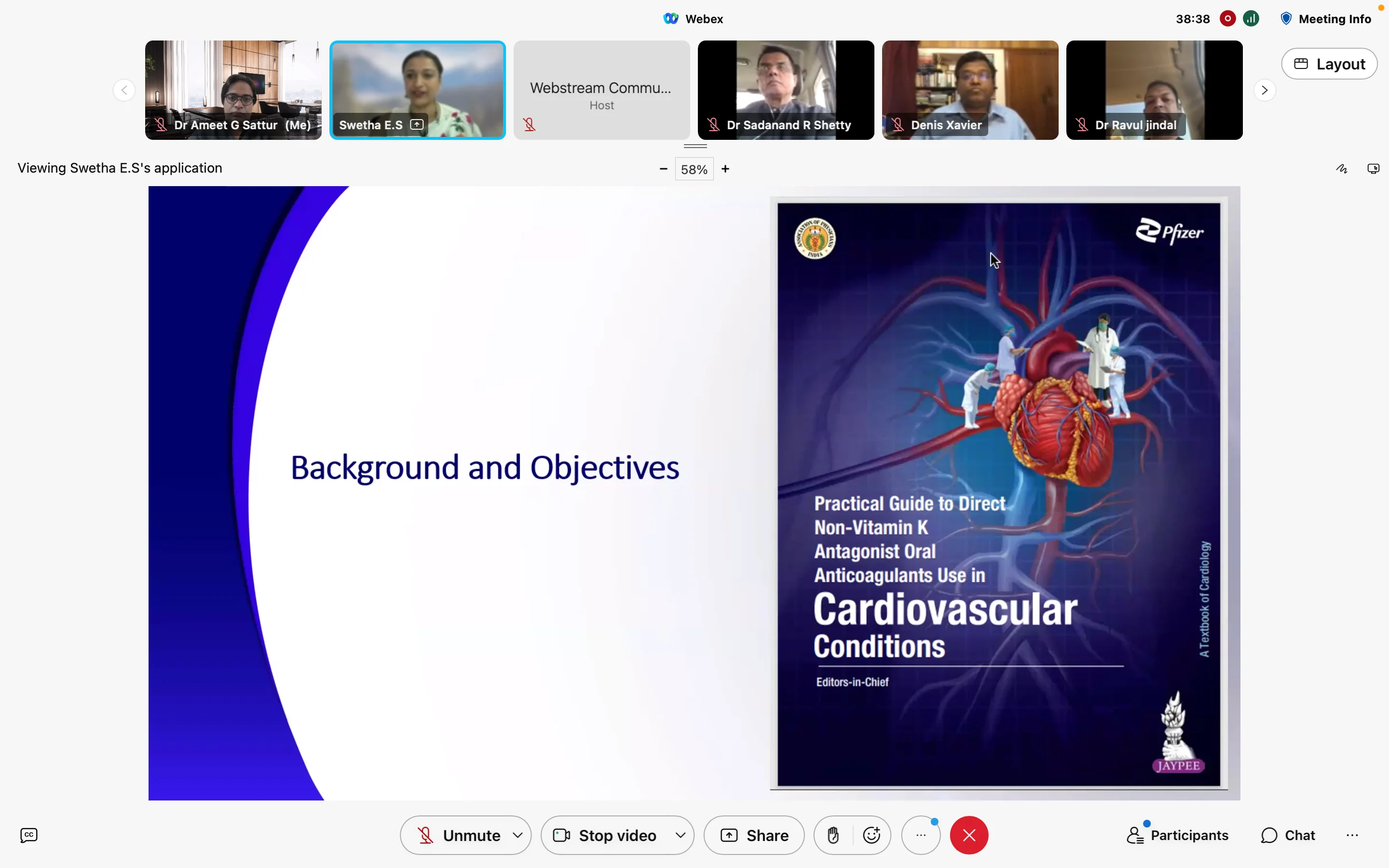Open the annotate pen icon
The height and width of the screenshot is (868, 1389).
coord(1341,169)
